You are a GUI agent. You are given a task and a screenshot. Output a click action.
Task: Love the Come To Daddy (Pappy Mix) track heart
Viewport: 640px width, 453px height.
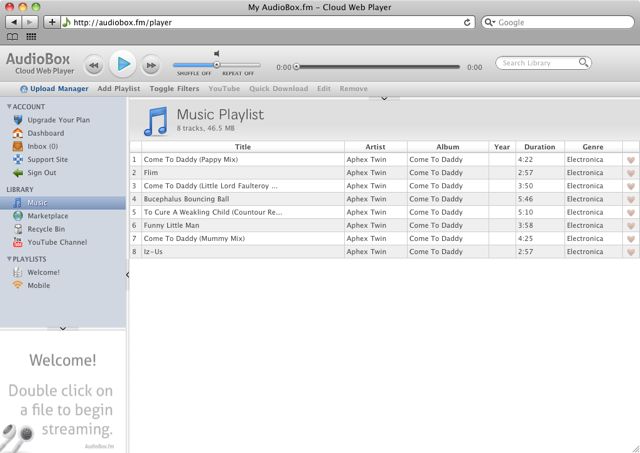pyautogui.click(x=631, y=160)
